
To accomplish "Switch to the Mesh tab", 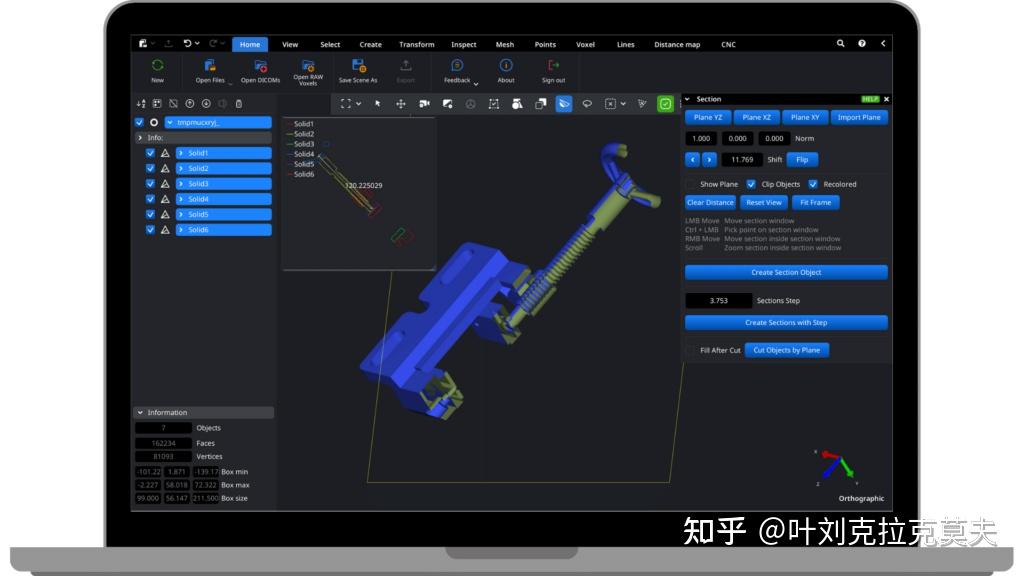I will coord(505,44).
